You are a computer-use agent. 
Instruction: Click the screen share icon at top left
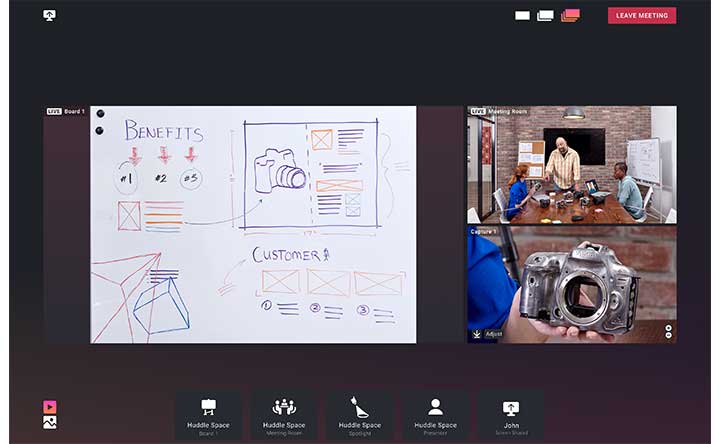click(x=50, y=16)
